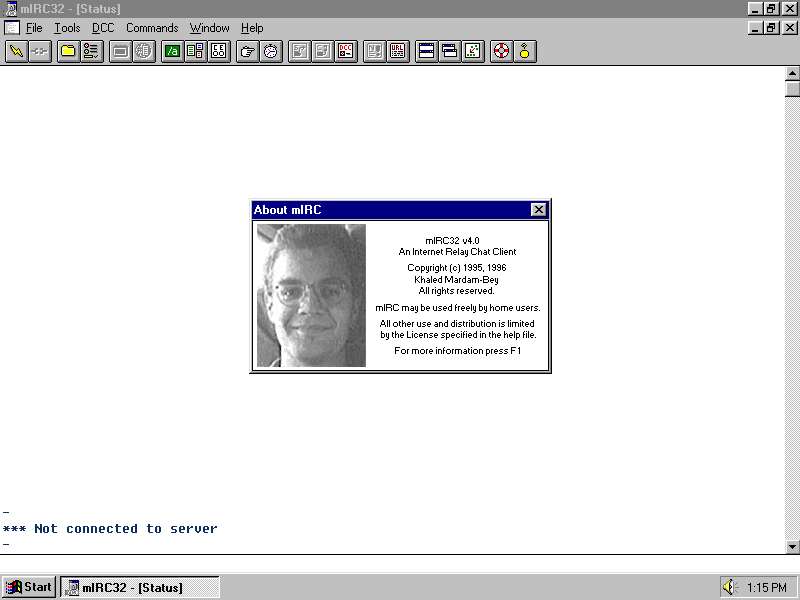Click the 'All rights reserved.' line
Image resolution: width=800 pixels, height=600 pixels.
(457, 291)
